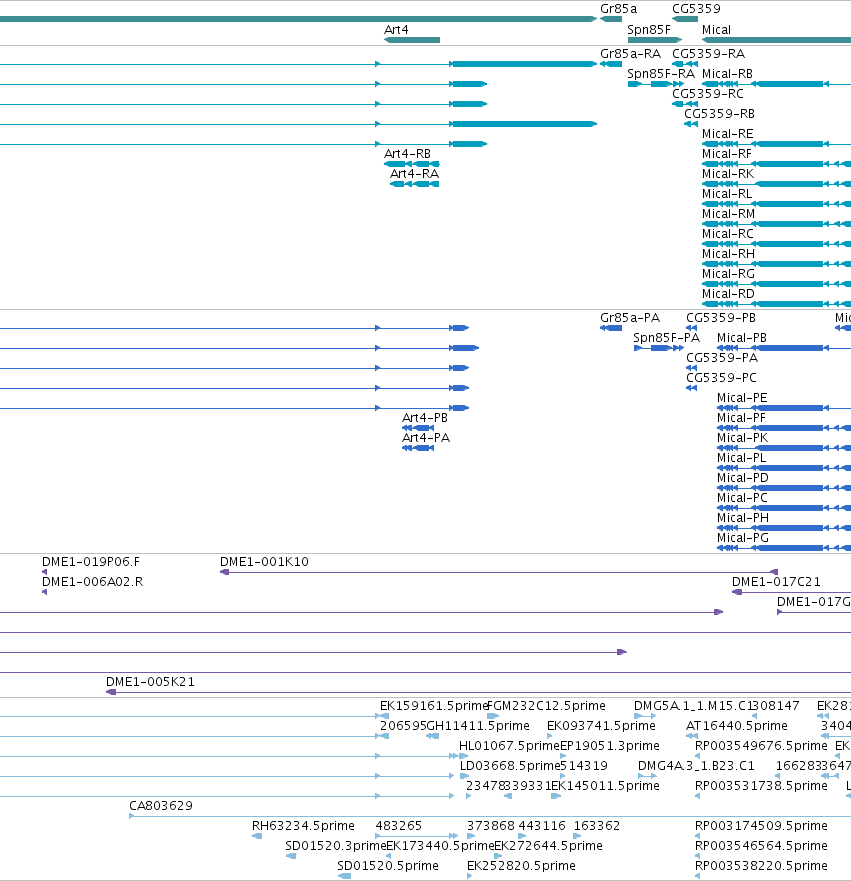Click the RP003538220.5prime EST label
Image resolution: width=851 pixels, height=881 pixels.
761,866
